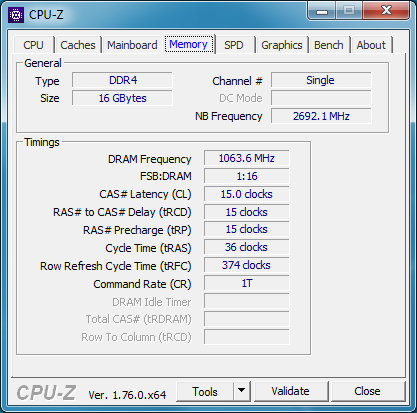Viewport: 417px width, 413px height.
Task: Open the Tools dropdown arrow
Action: click(x=242, y=391)
